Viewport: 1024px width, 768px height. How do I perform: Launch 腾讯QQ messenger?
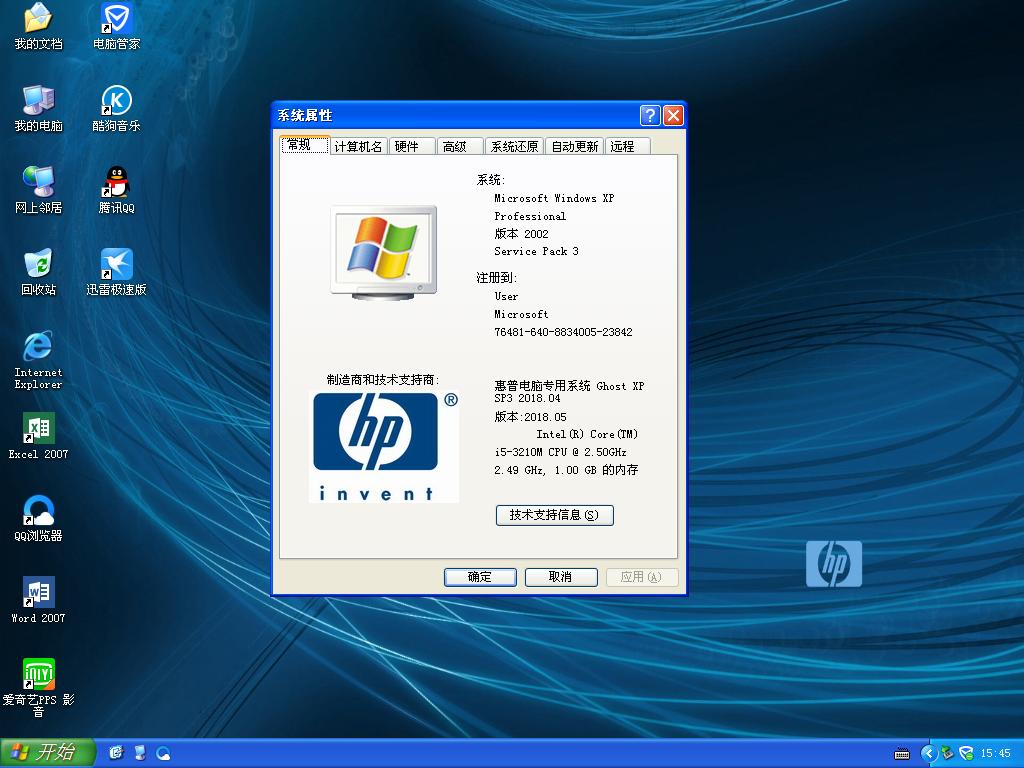coord(117,183)
